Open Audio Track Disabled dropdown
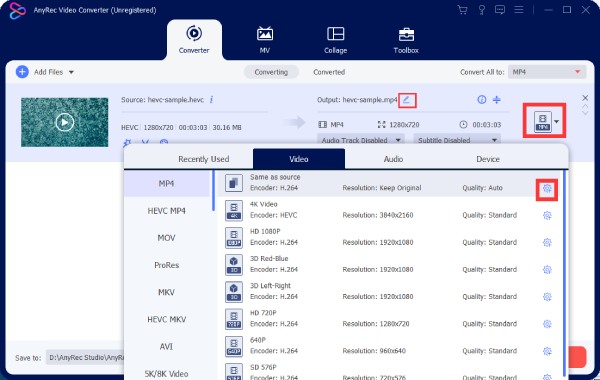600x380 pixels. pyautogui.click(x=361, y=140)
